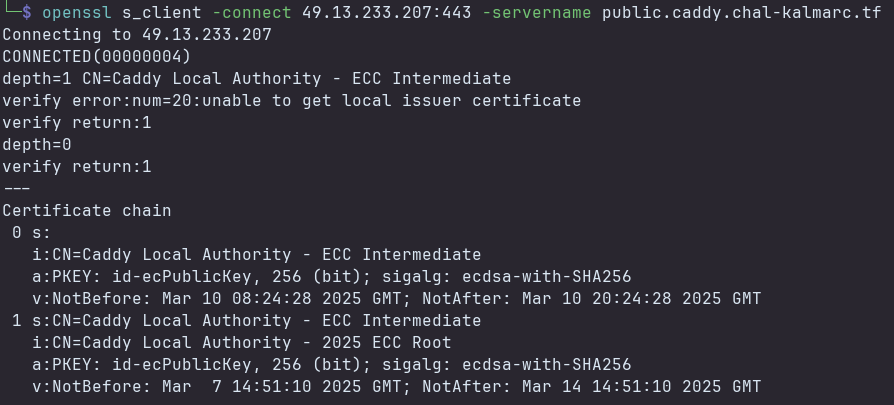Click the verify error:num=20 message

coord(291,100)
